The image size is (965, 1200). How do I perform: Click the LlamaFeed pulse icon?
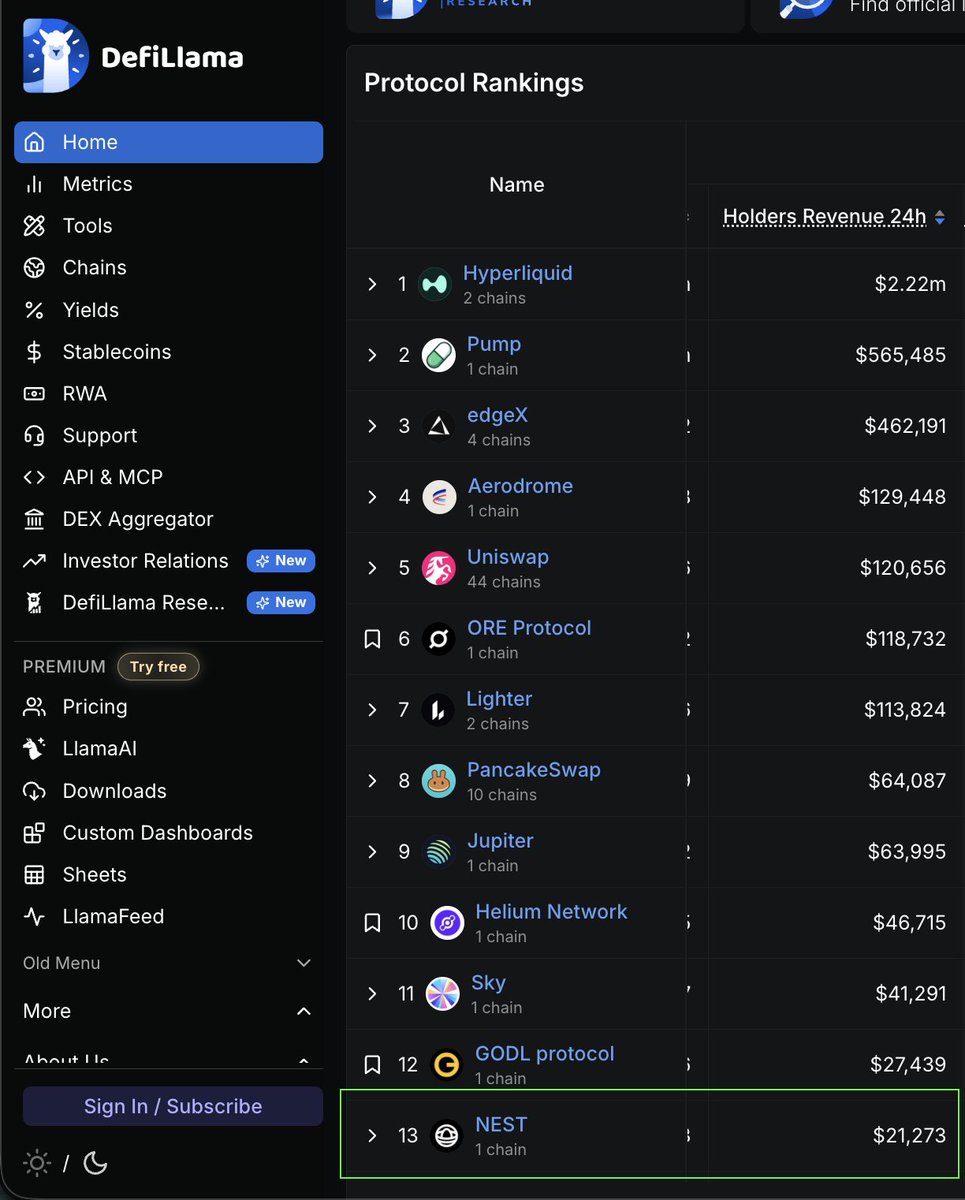tap(34, 917)
